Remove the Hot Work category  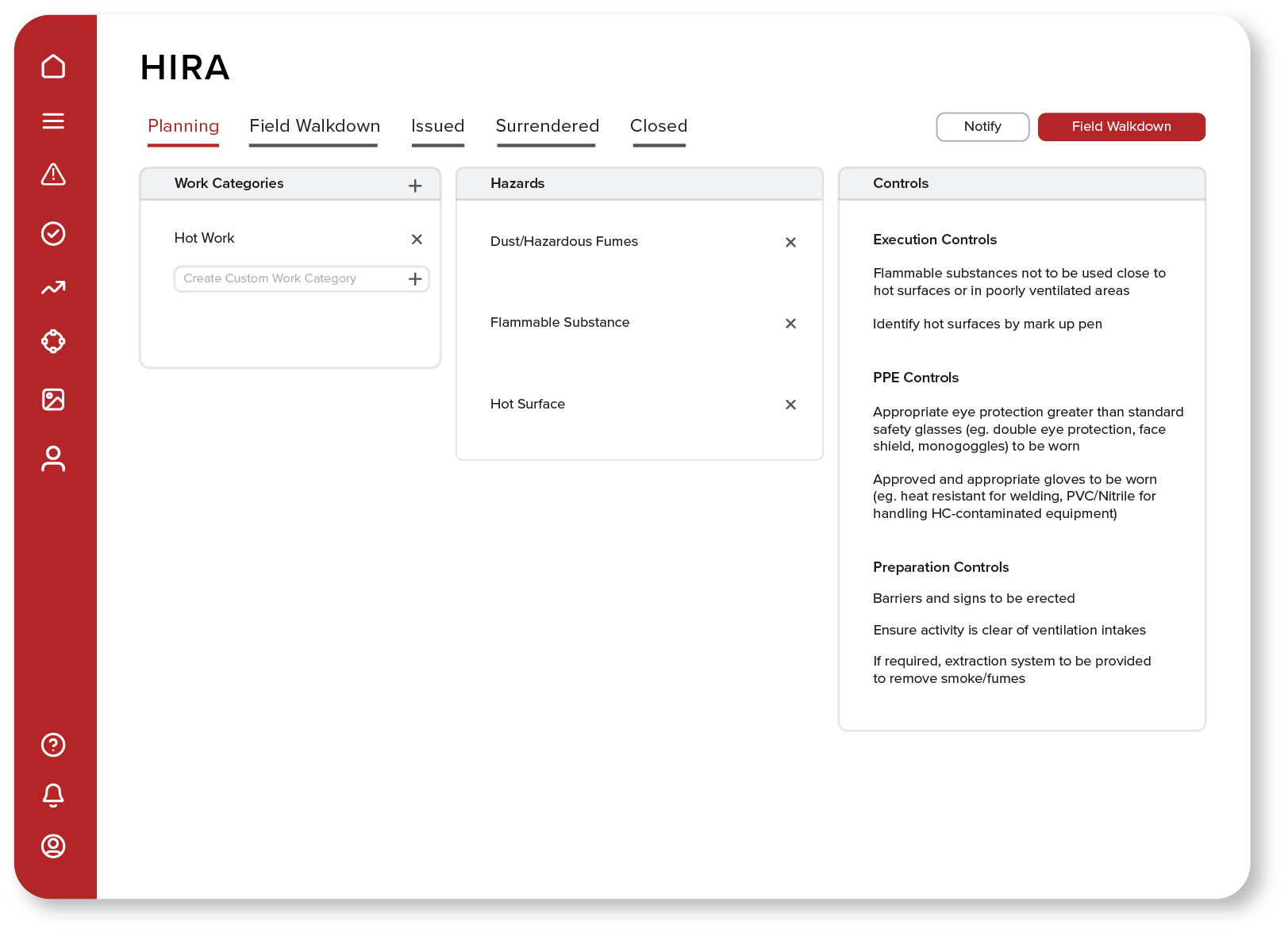pos(417,239)
